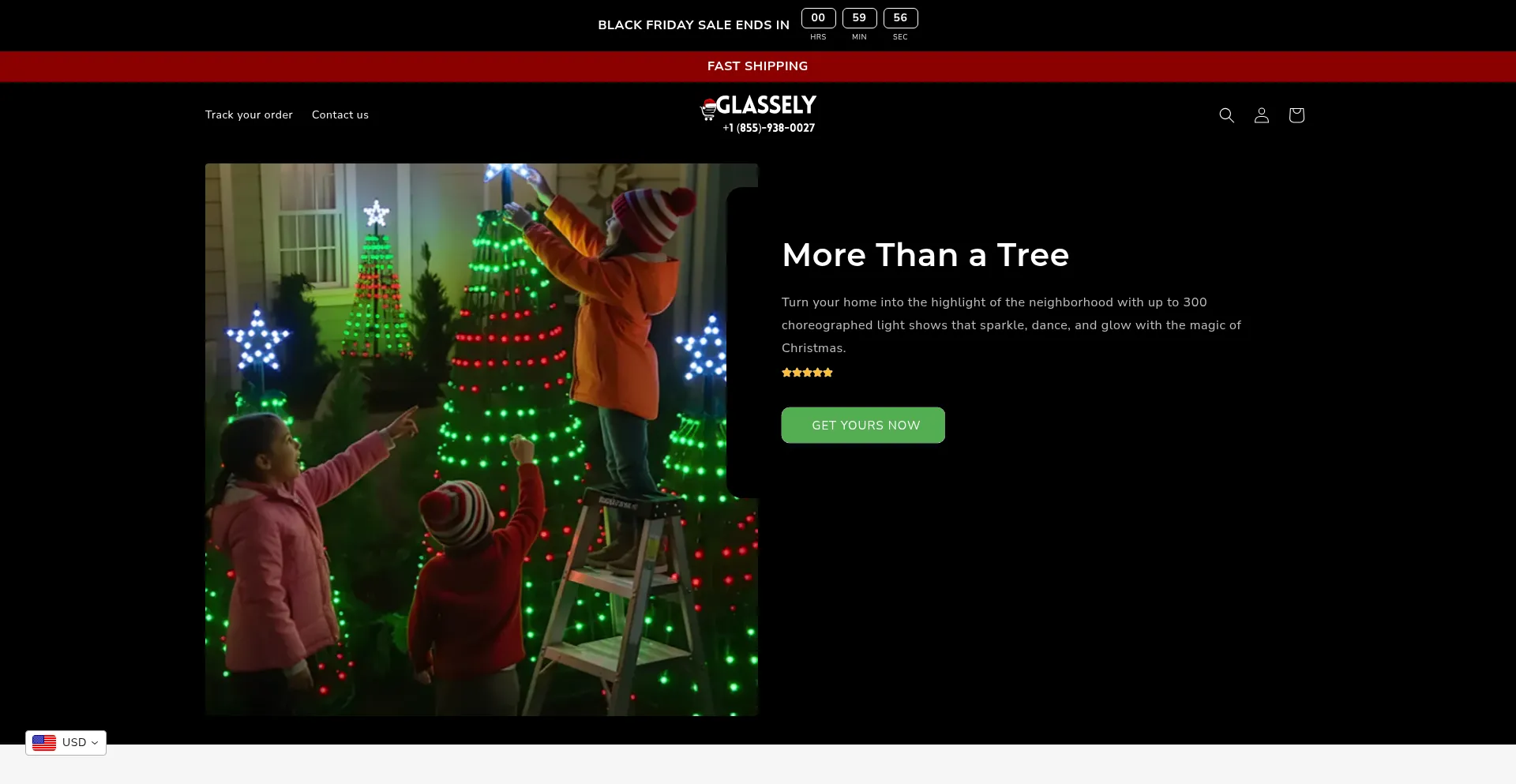Open the Contact us menu link

[x=340, y=115]
